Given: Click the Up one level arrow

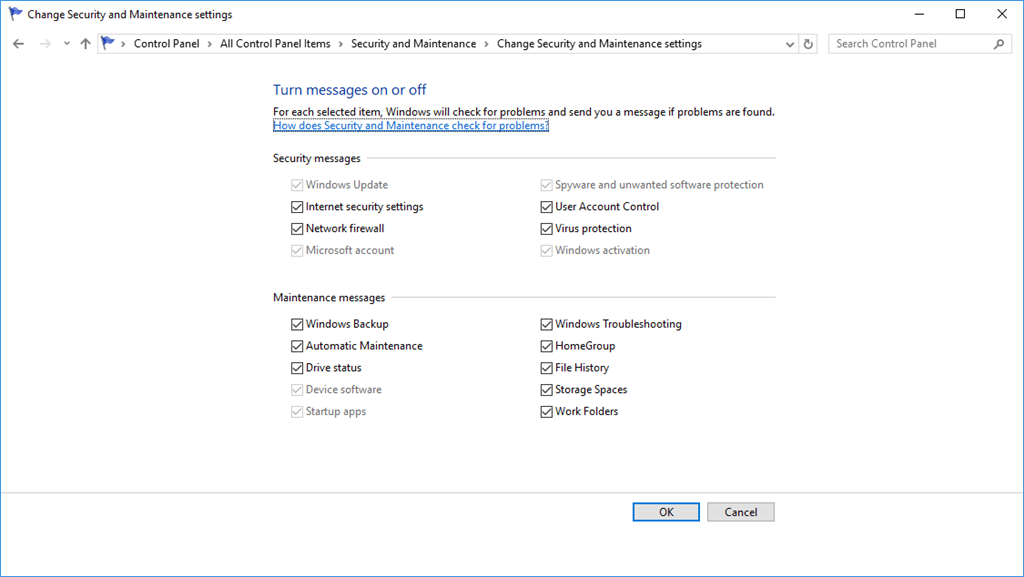Looking at the screenshot, I should click(85, 44).
